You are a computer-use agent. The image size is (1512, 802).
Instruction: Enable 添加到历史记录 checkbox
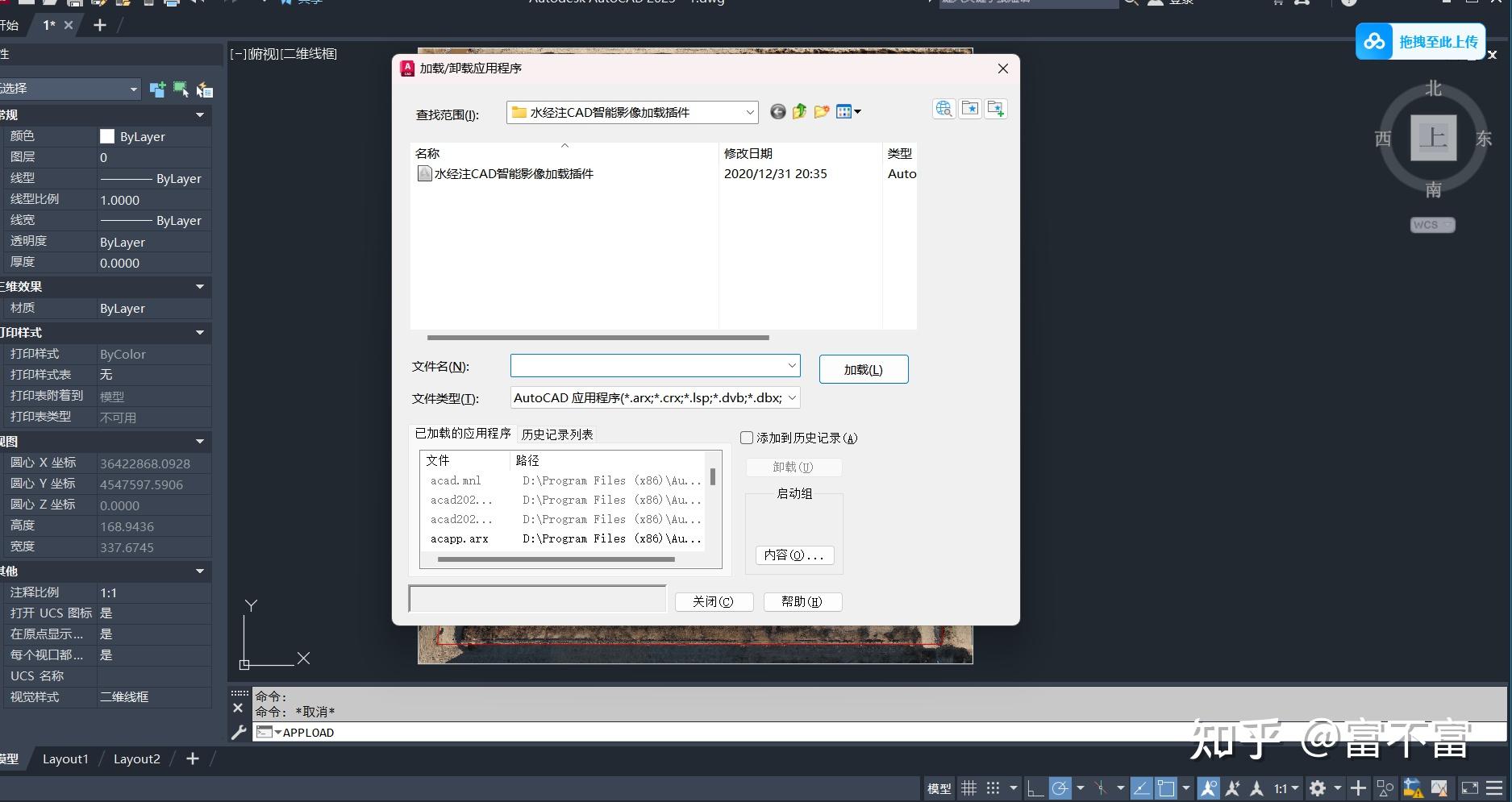(x=747, y=438)
